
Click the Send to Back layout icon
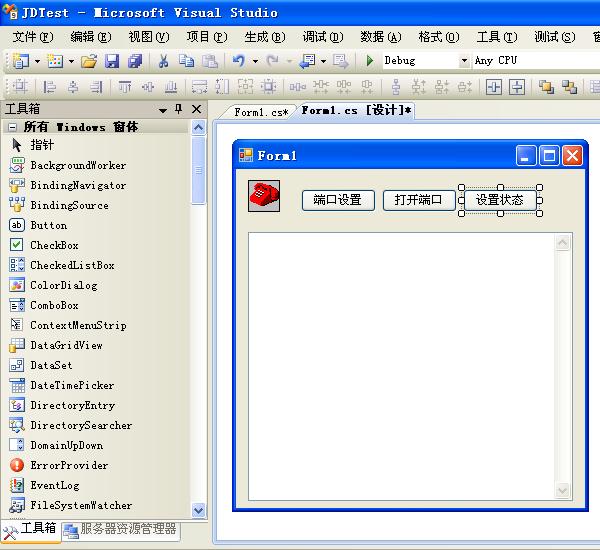click(x=569, y=87)
